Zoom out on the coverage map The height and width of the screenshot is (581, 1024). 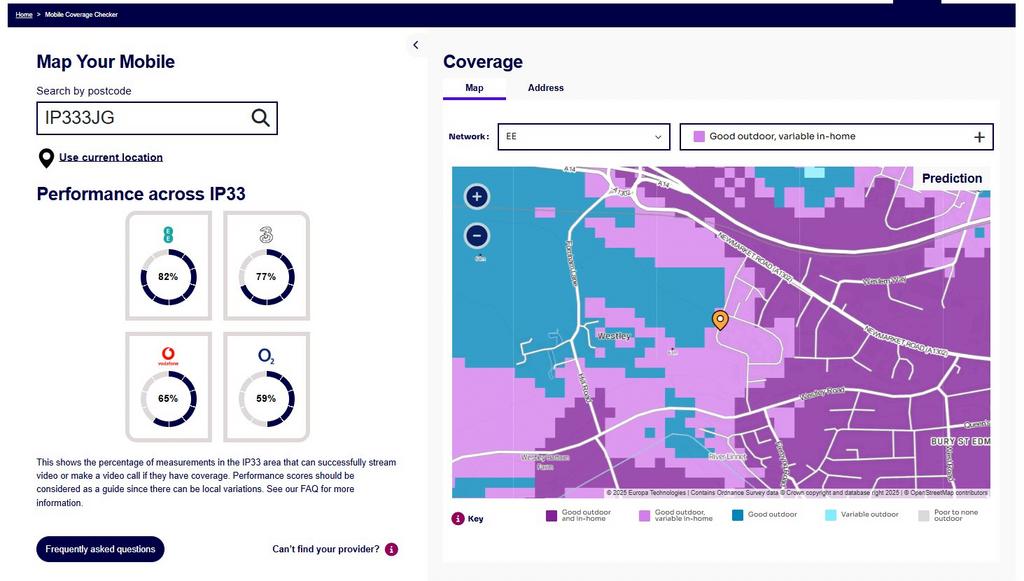click(x=477, y=236)
